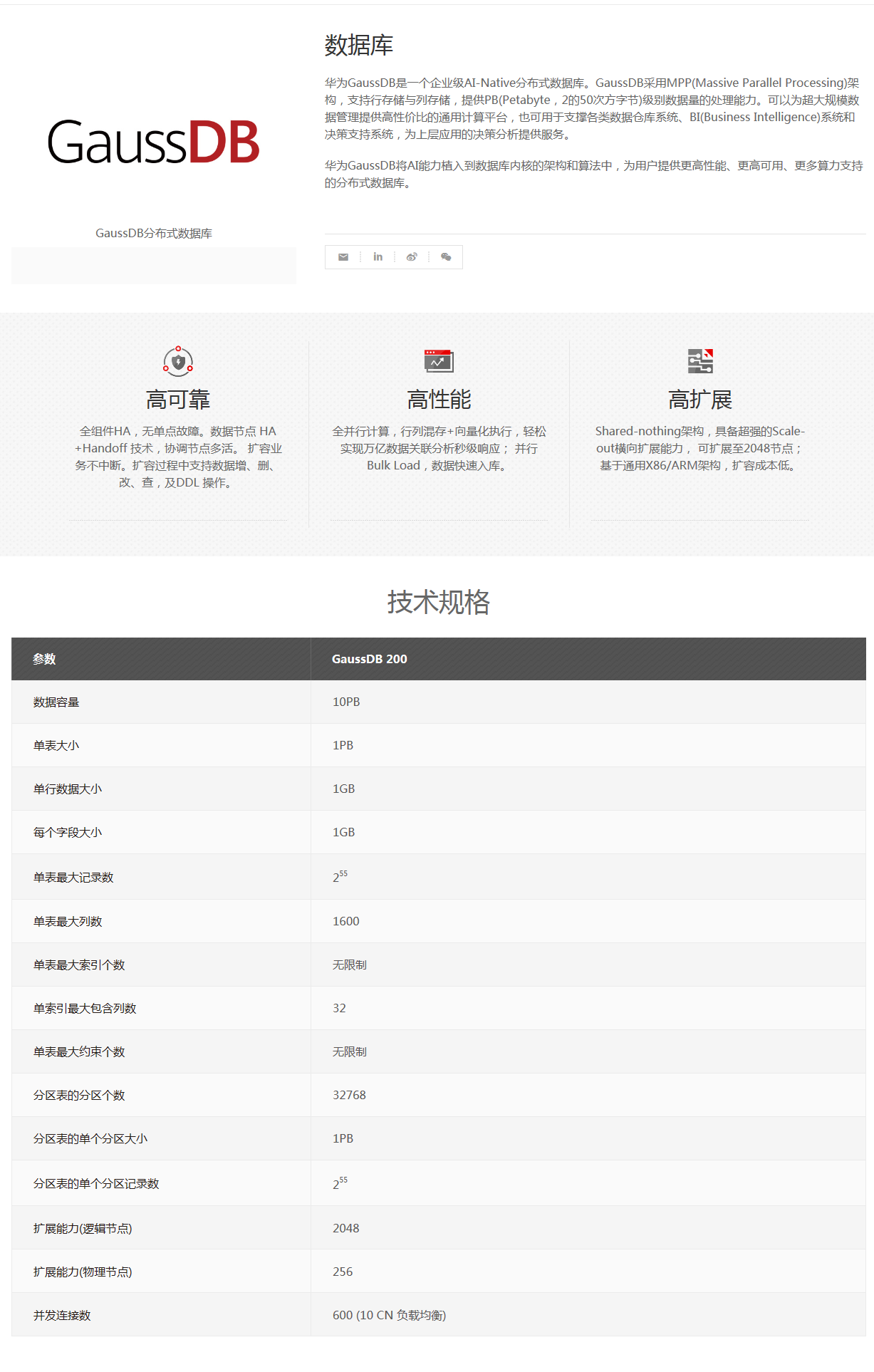This screenshot has height=1372, width=874.
Task: Click the GaussDB logo image
Action: 154,142
